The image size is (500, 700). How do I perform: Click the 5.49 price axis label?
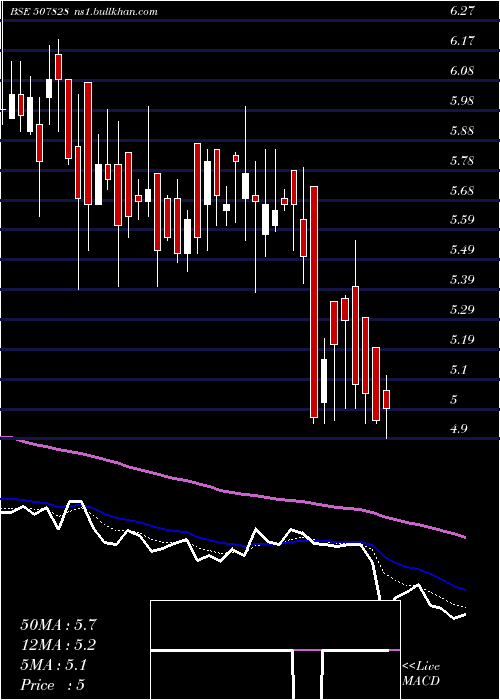462,250
